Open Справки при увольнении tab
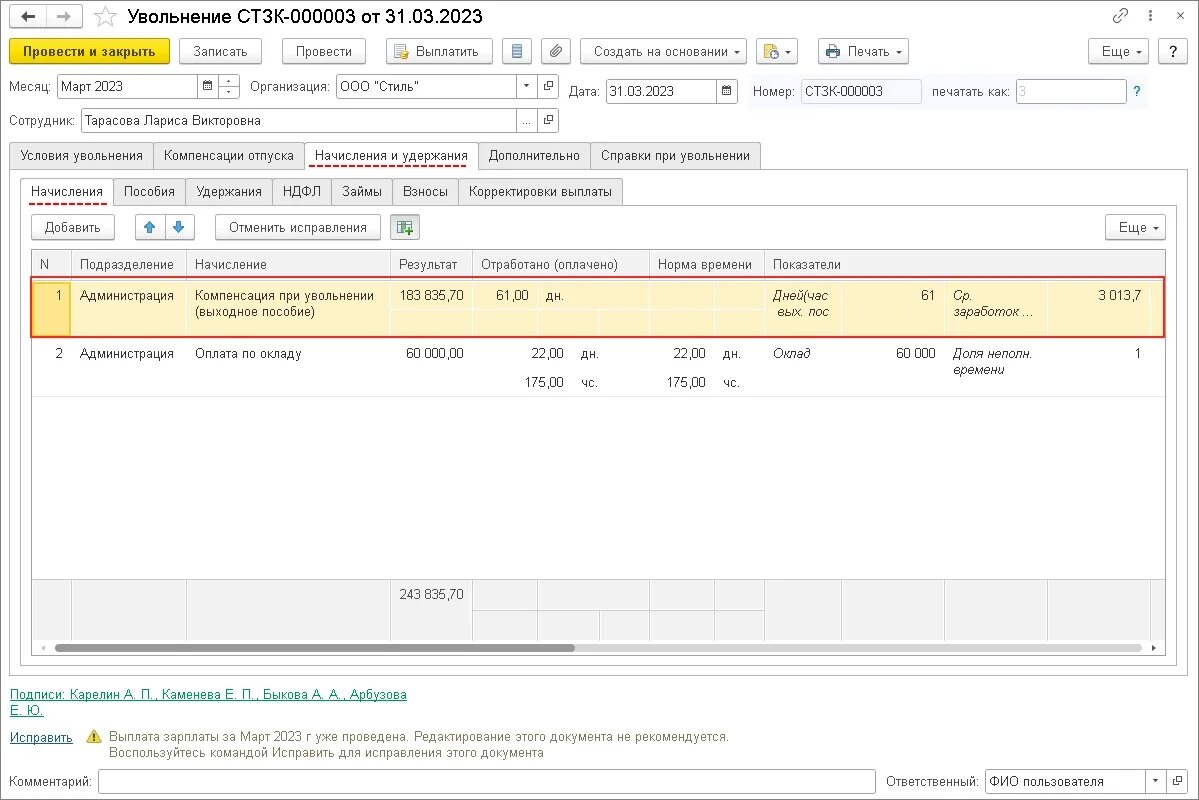 point(675,155)
